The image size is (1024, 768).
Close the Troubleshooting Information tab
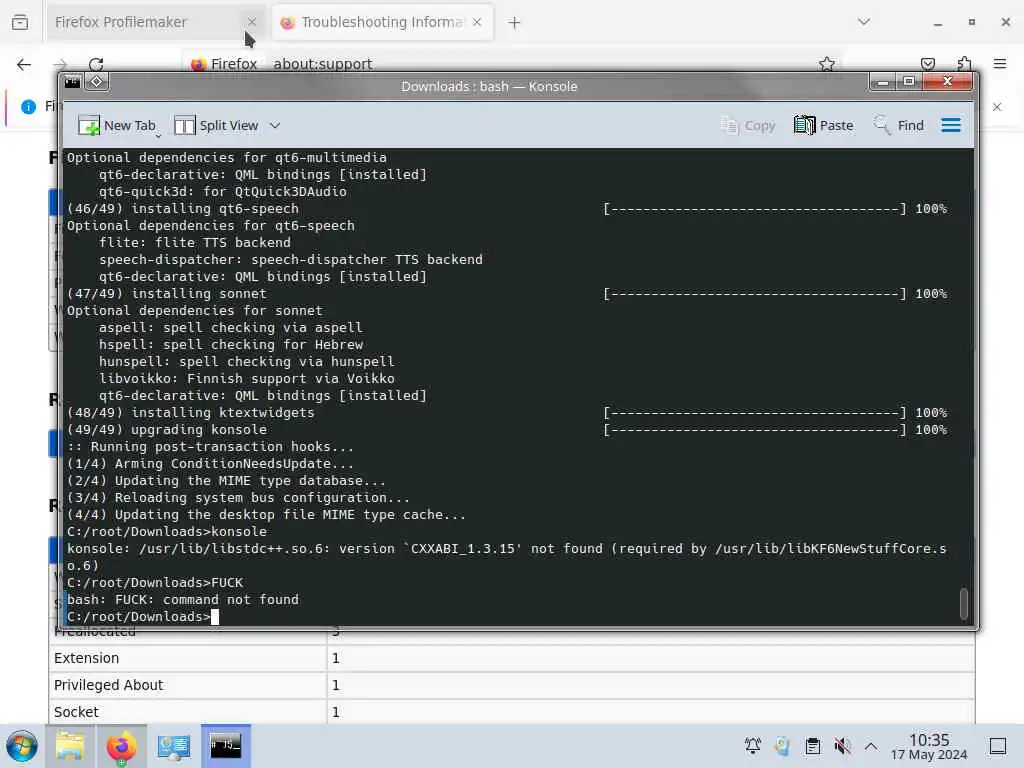(x=477, y=22)
